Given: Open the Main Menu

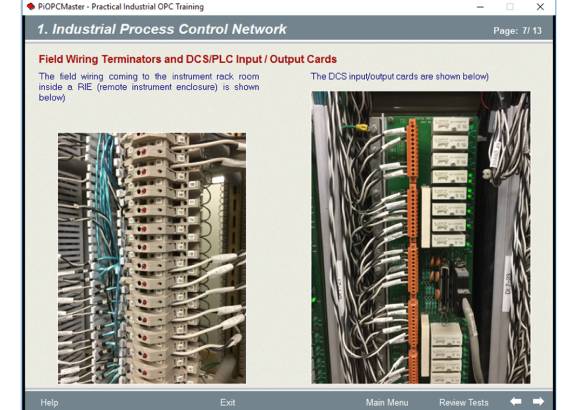Looking at the screenshot, I should coord(387,403).
